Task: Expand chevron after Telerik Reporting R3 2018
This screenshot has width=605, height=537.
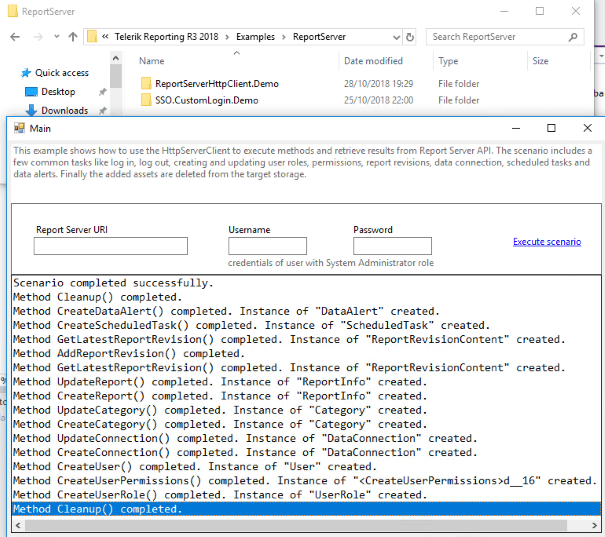Action: (227, 37)
